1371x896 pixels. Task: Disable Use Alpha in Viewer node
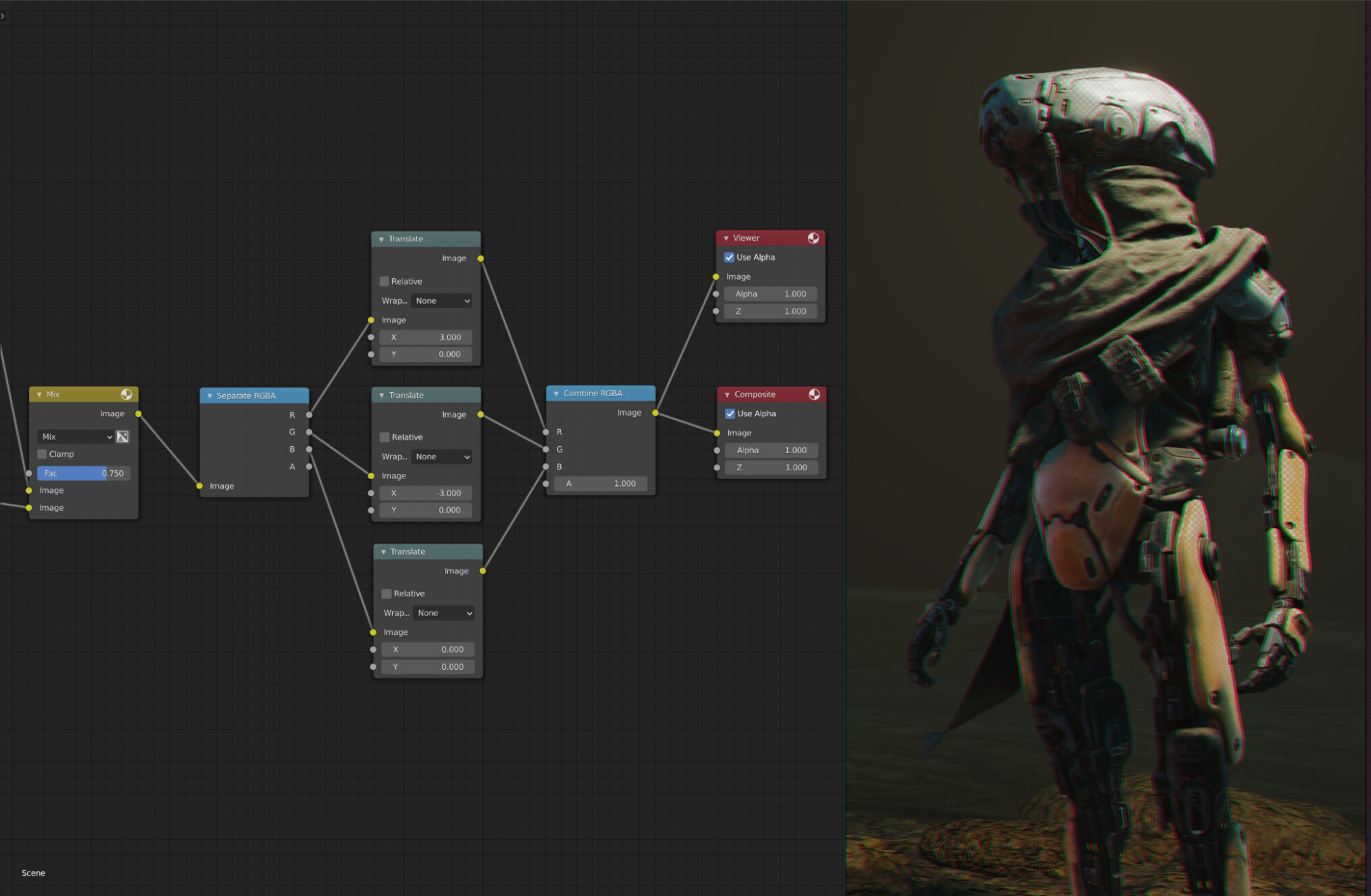[729, 257]
